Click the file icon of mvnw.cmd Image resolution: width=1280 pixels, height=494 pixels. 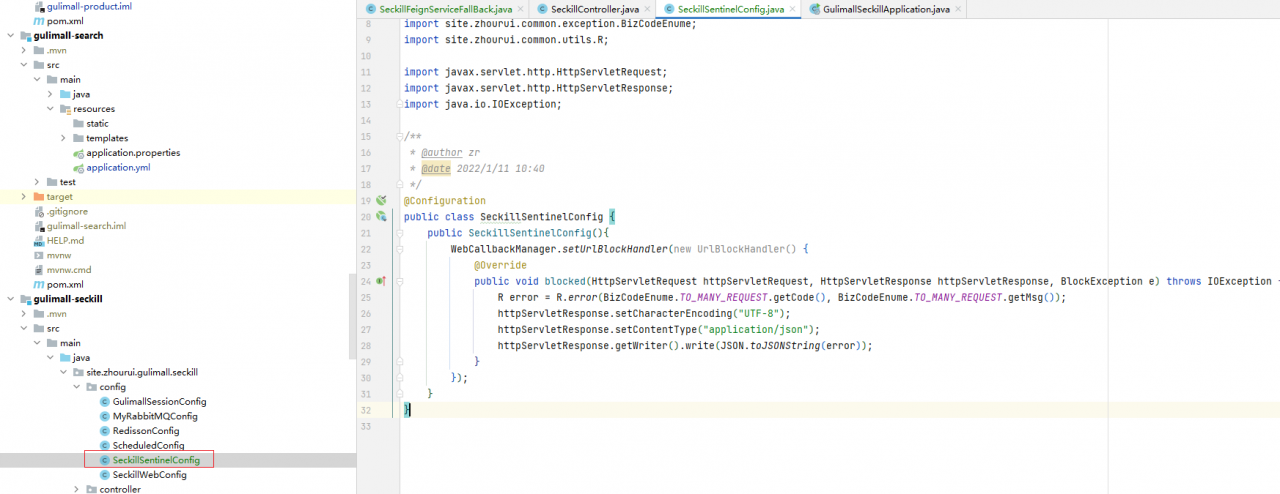point(39,270)
